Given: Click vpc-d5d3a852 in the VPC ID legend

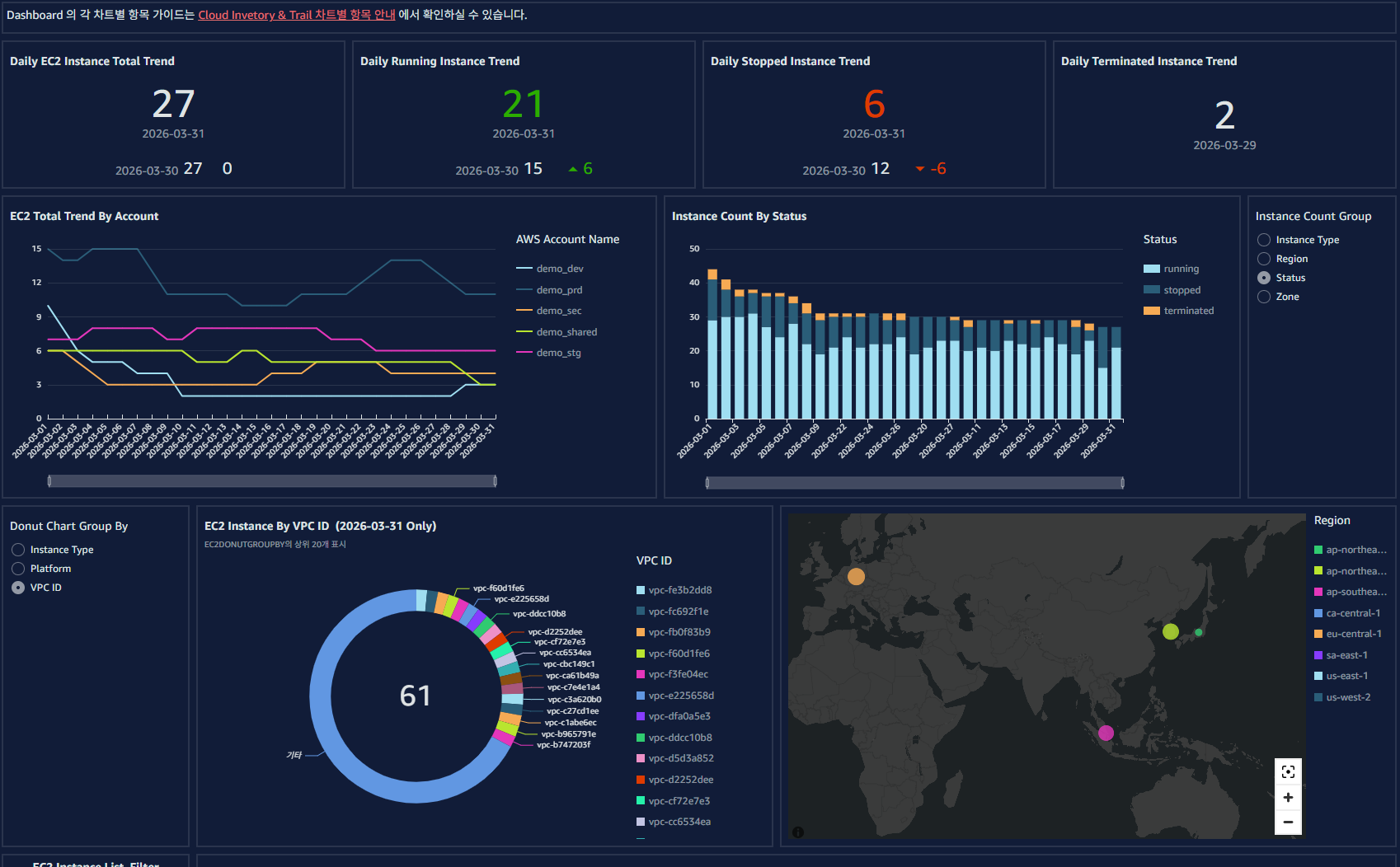Looking at the screenshot, I should point(675,758).
